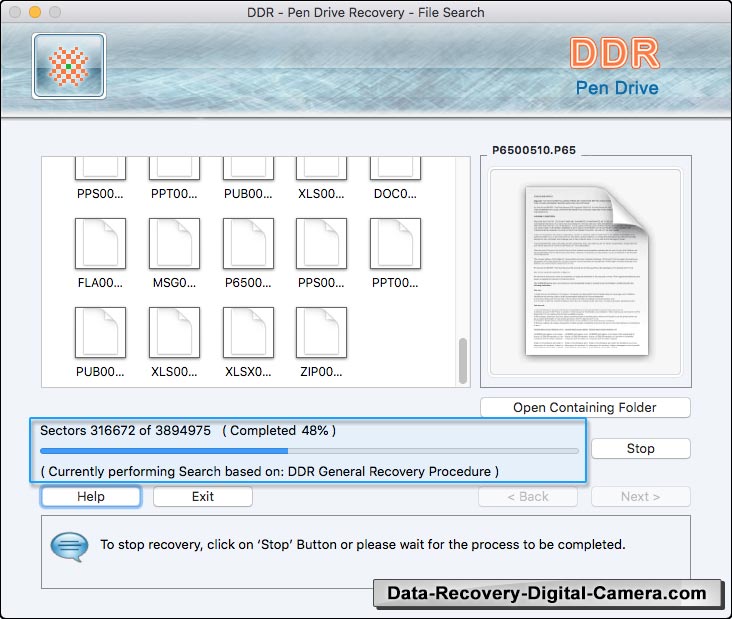This screenshot has height=619, width=732.
Task: Select the PUB00... file in the bottom row
Action: [x=100, y=332]
